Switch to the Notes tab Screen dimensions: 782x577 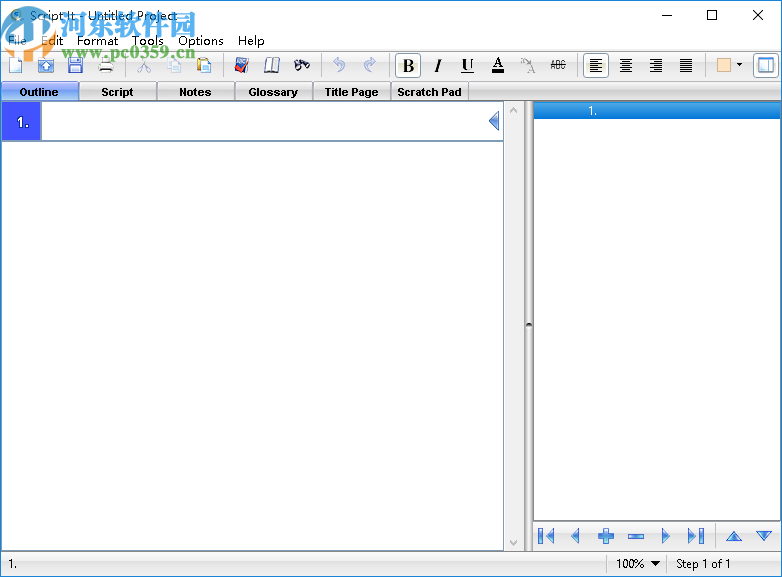coord(195,92)
